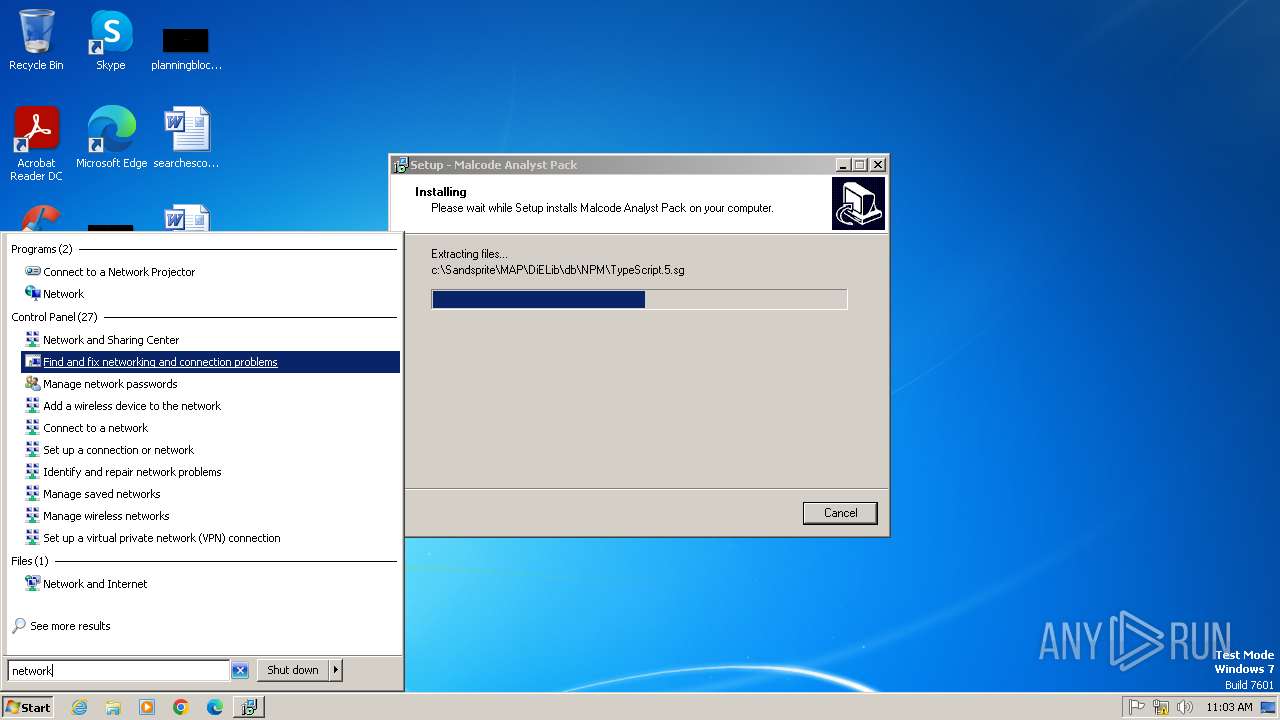The width and height of the screenshot is (1280, 720).
Task: Open the Acrobat Reader DC shortcut
Action: point(36,144)
